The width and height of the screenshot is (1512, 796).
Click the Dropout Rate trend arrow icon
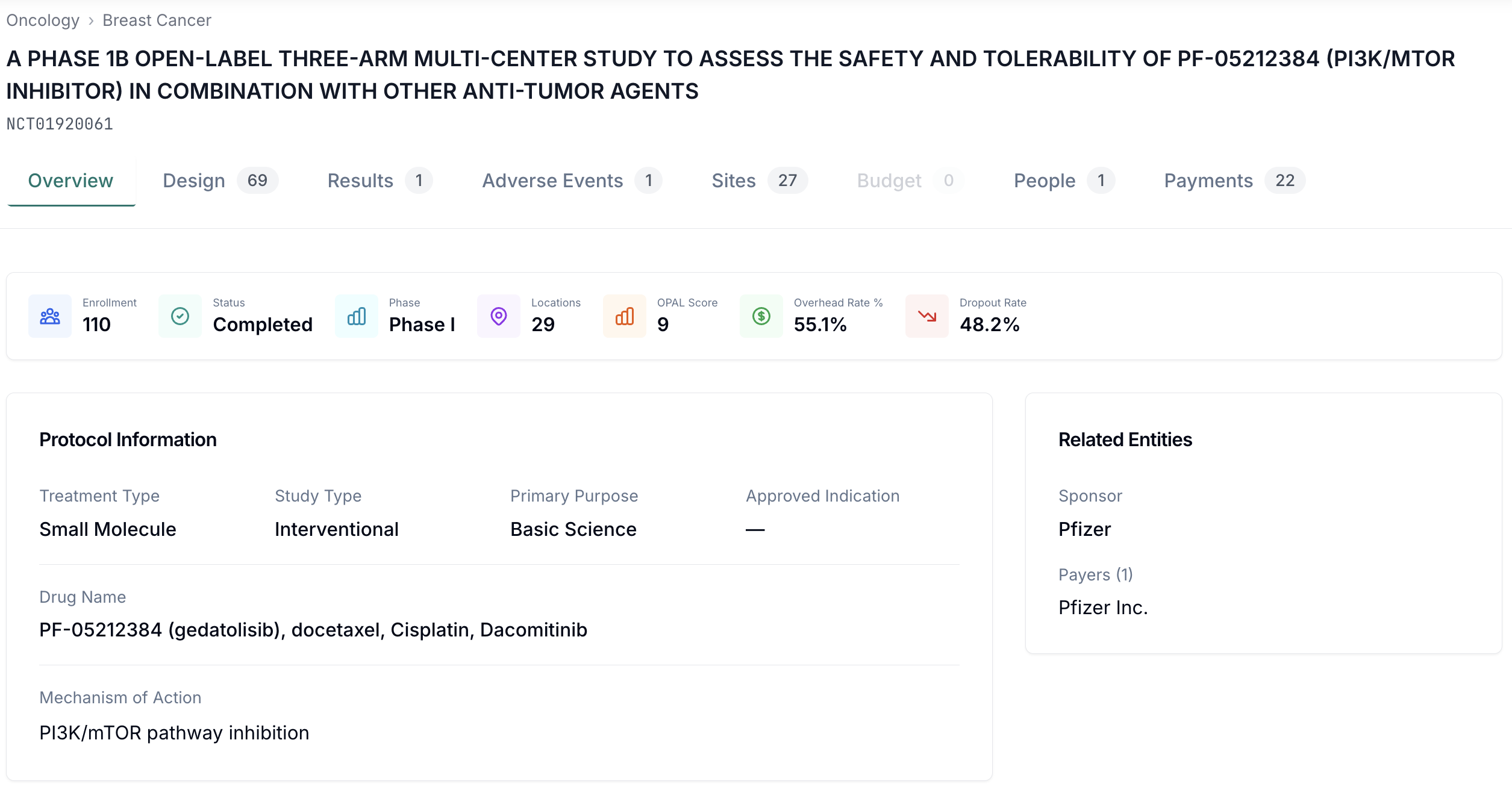click(926, 316)
